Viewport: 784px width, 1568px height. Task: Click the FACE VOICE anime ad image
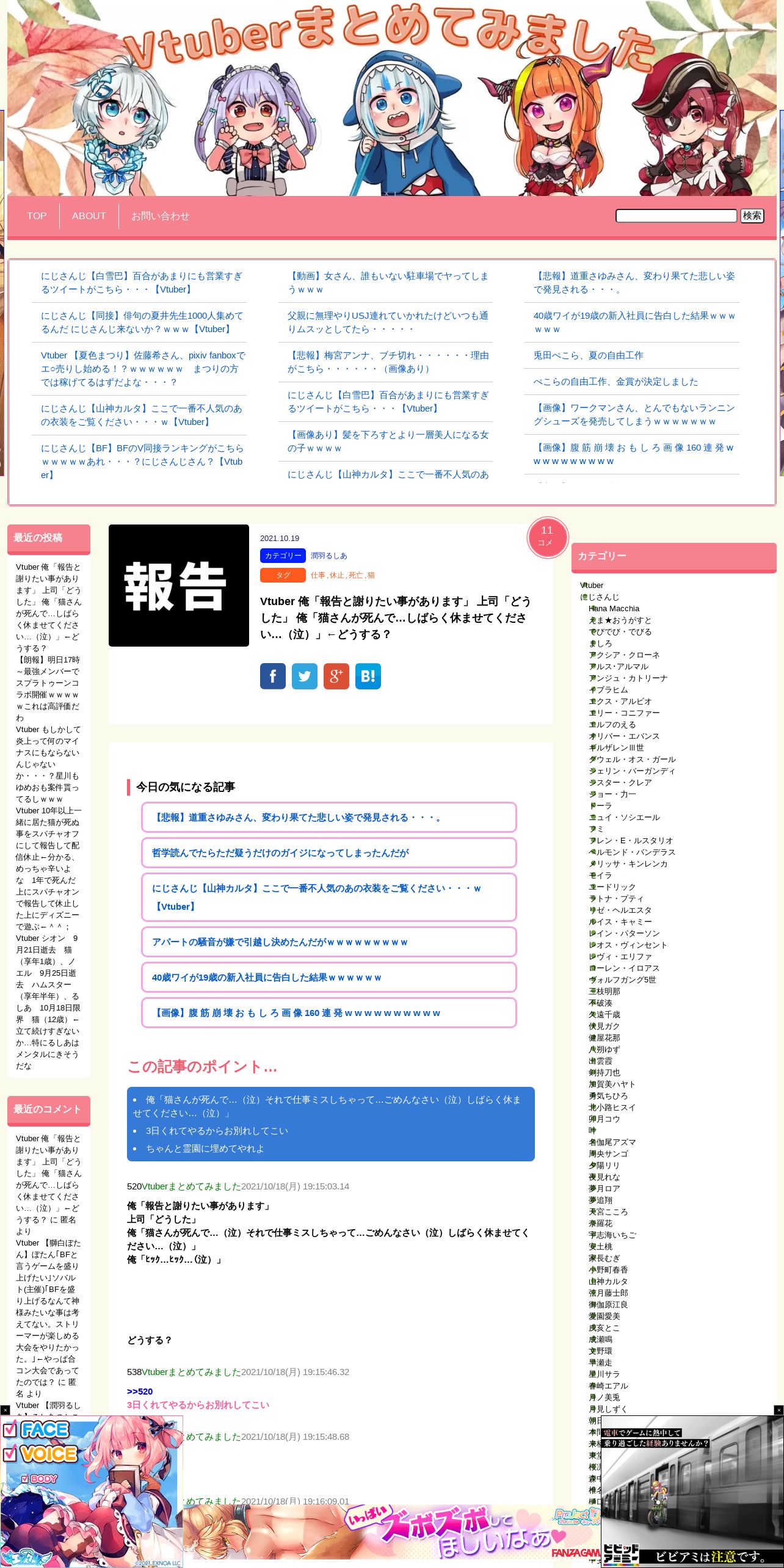click(92, 1491)
